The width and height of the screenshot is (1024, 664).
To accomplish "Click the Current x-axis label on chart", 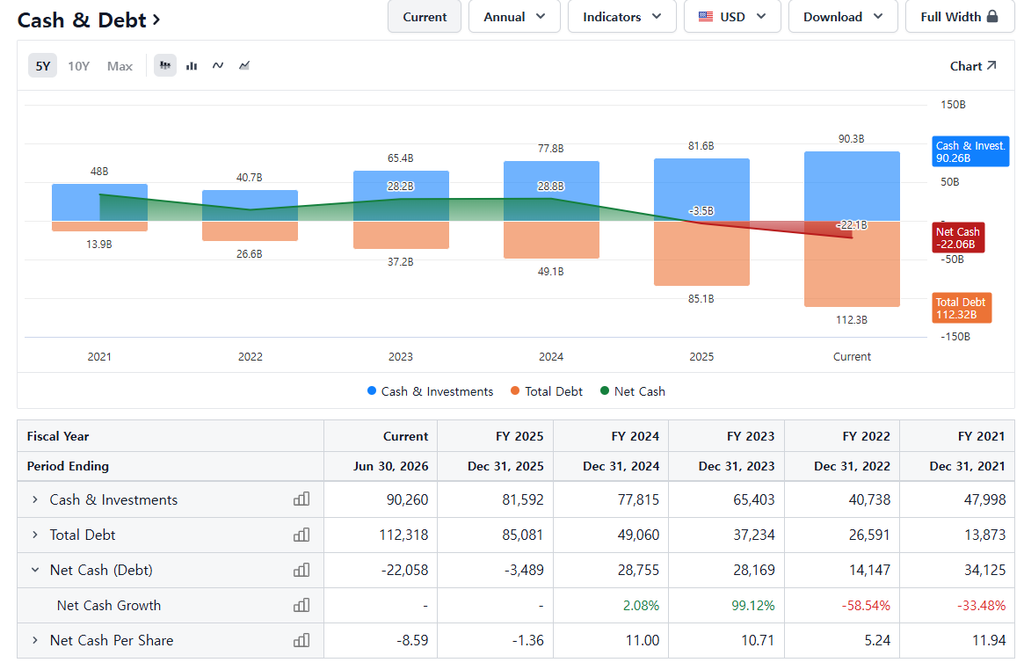I will click(x=852, y=356).
